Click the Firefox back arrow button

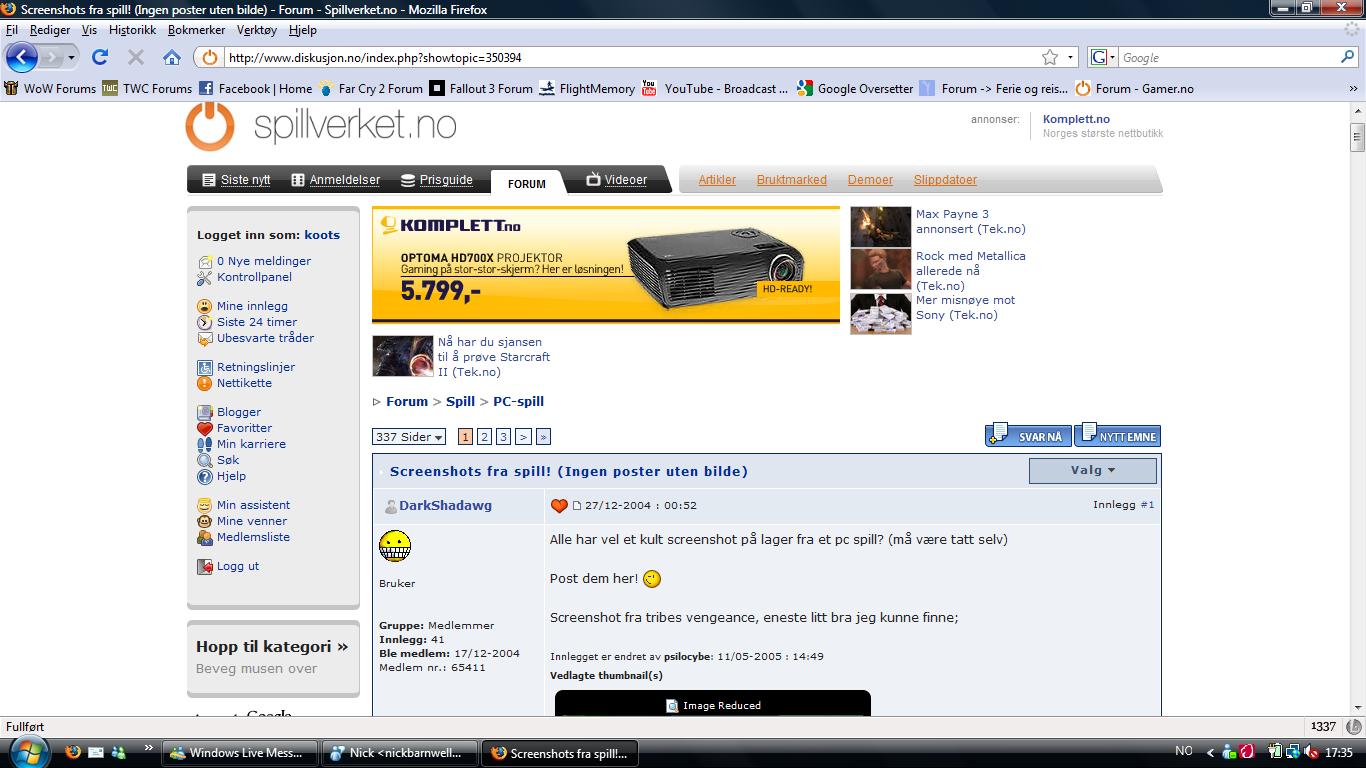coord(21,57)
